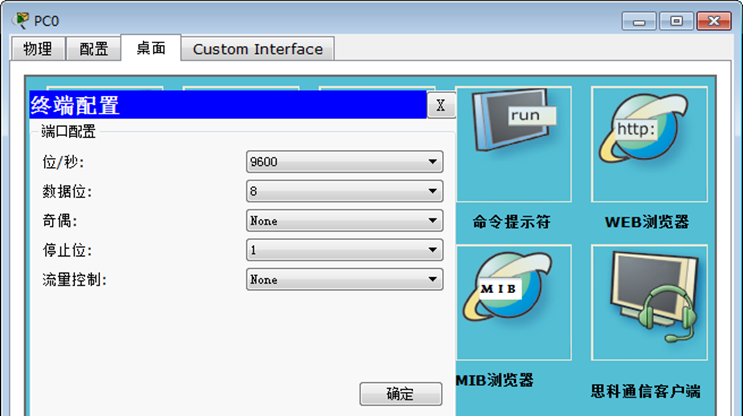Click the PC0 window title icon
The height and width of the screenshot is (416, 743).
coord(21,20)
